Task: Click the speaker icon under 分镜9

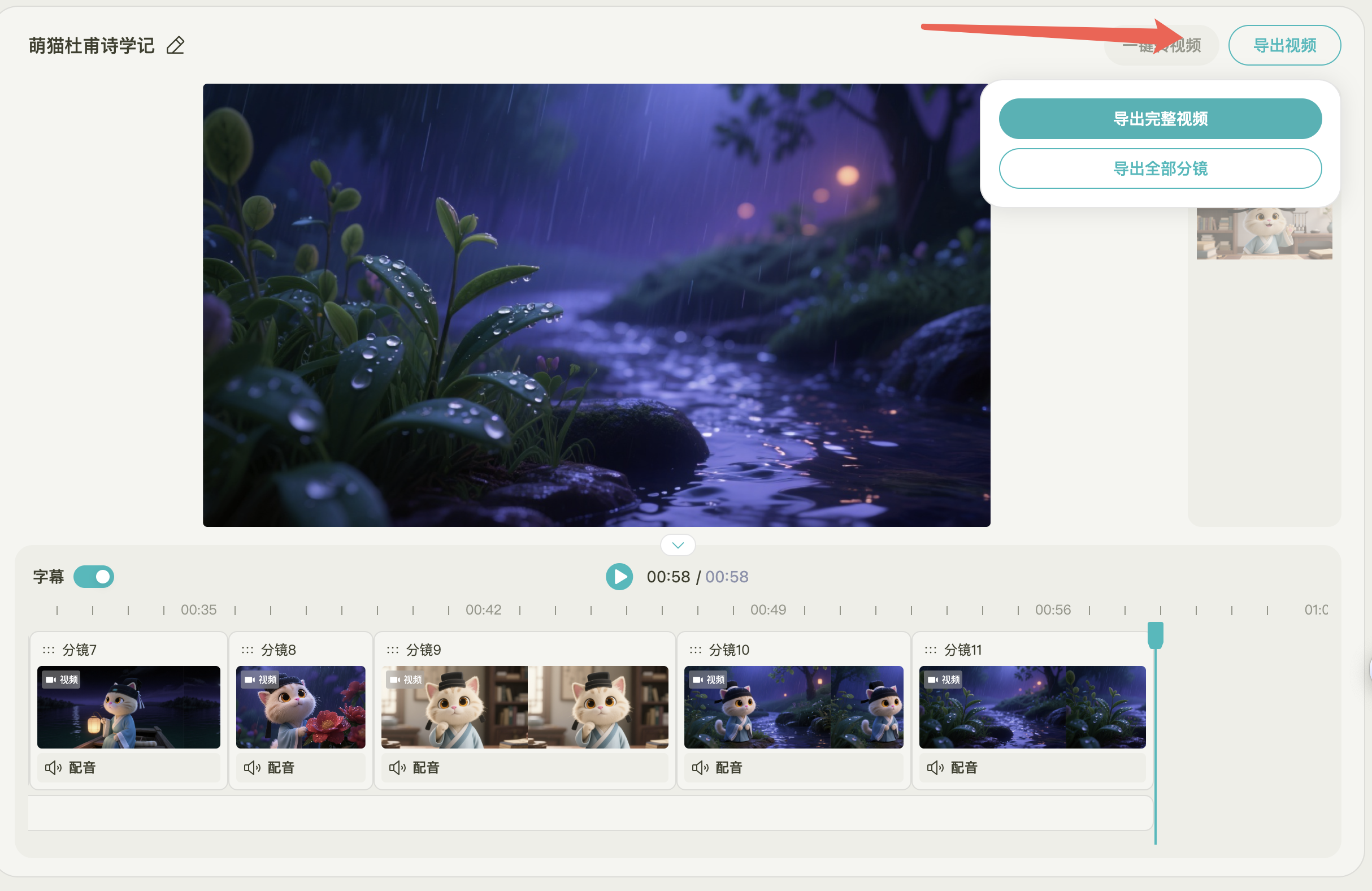Action: coord(397,768)
